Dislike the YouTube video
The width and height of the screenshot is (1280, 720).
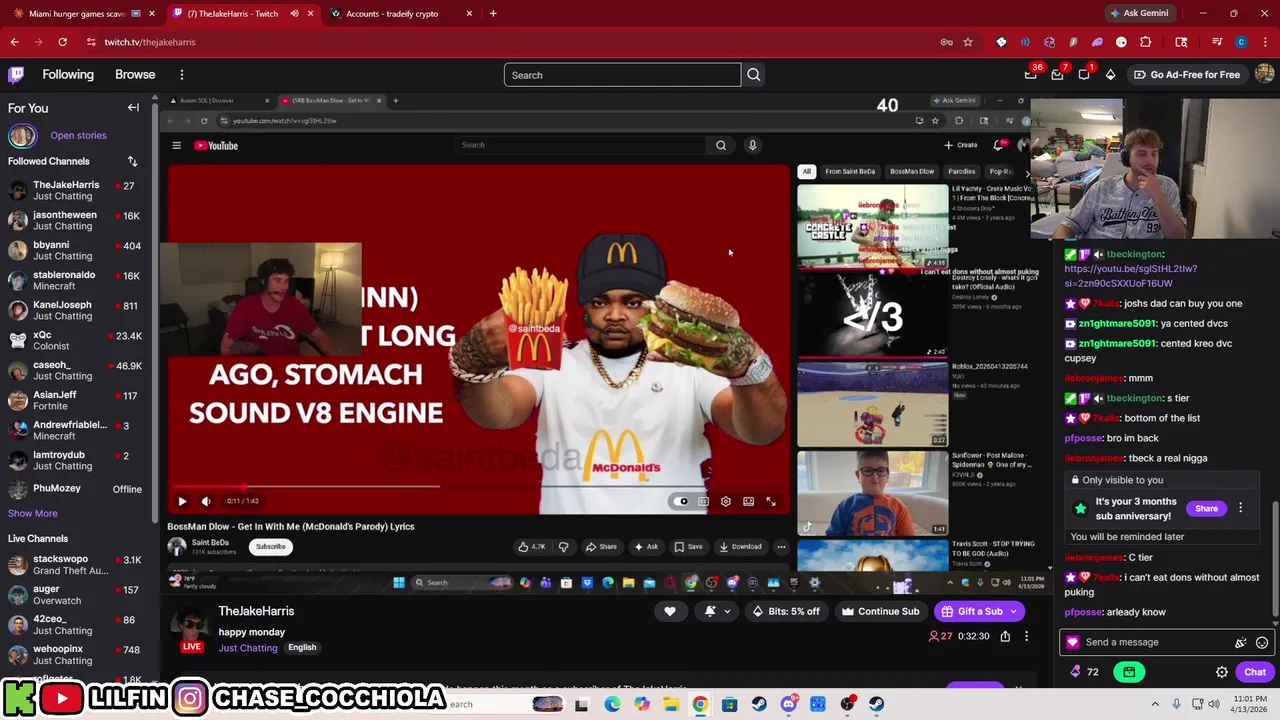[x=563, y=547]
